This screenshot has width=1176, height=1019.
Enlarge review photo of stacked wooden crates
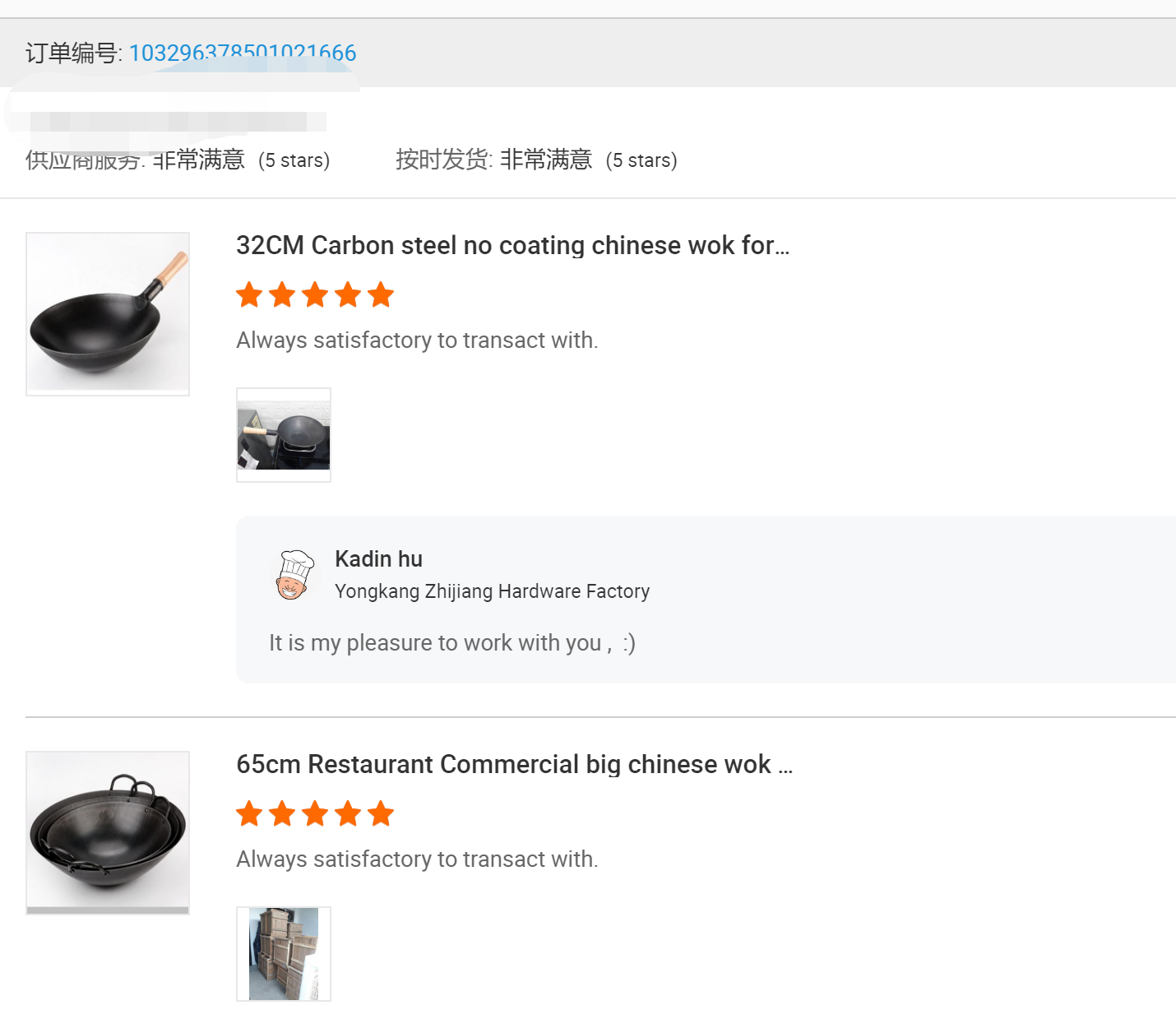click(x=284, y=954)
